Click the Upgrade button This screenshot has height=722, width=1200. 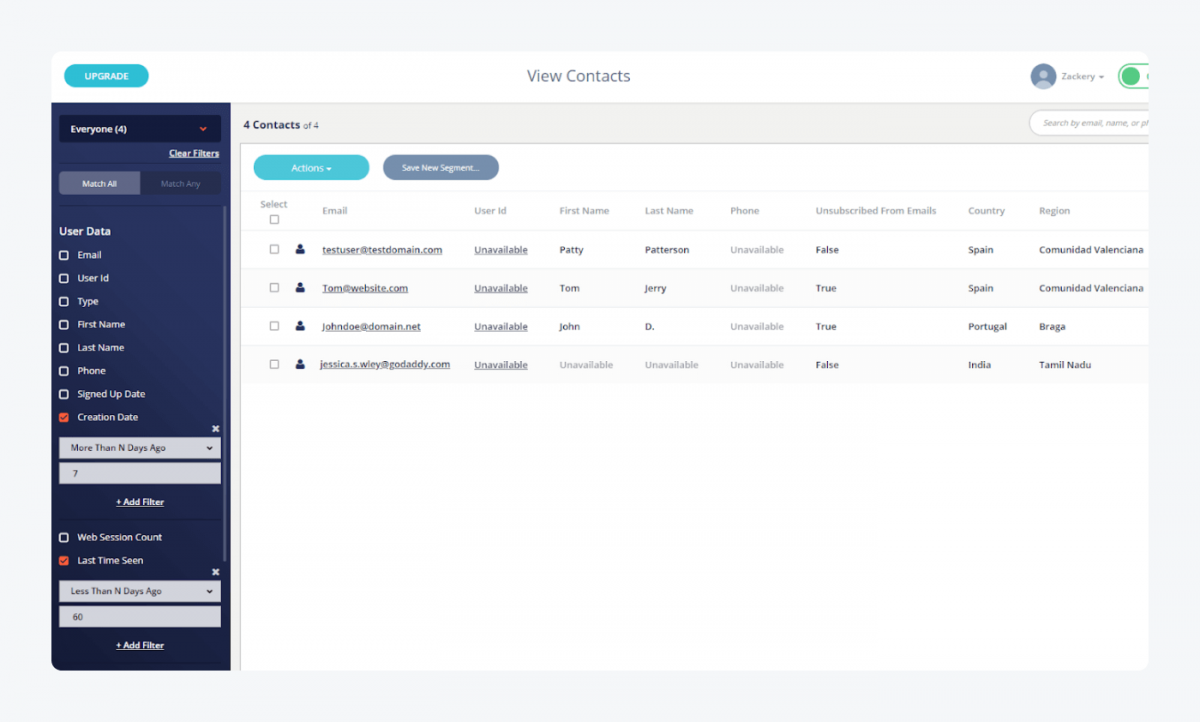pyautogui.click(x=106, y=76)
